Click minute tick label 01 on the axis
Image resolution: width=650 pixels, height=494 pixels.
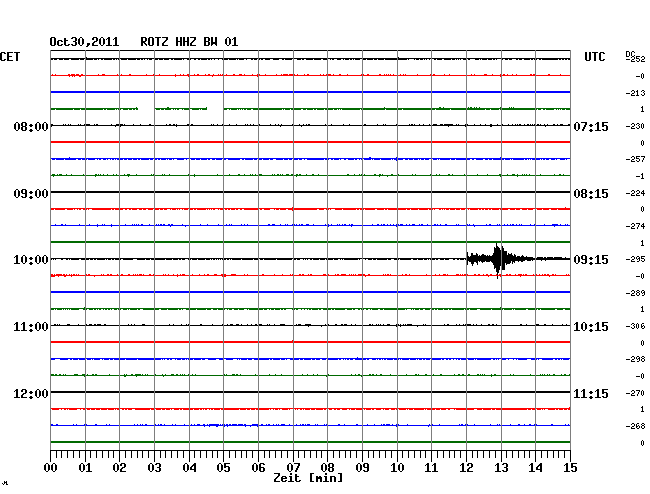click(85, 467)
